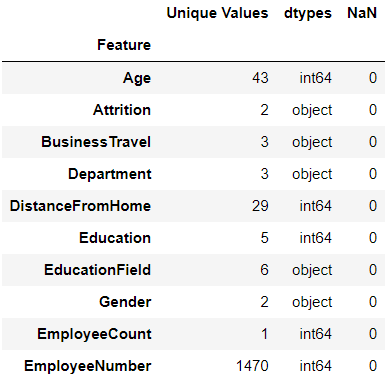Click the Feature index header
The height and width of the screenshot is (382, 389).
[124, 45]
